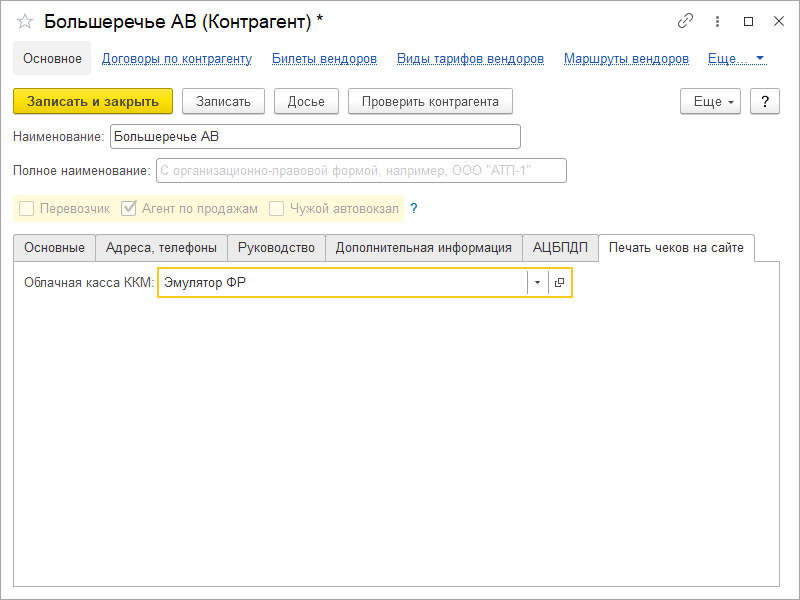This screenshot has height=600, width=800.
Task: Expand the Облачная касса ККМ dropdown list
Action: click(x=537, y=283)
